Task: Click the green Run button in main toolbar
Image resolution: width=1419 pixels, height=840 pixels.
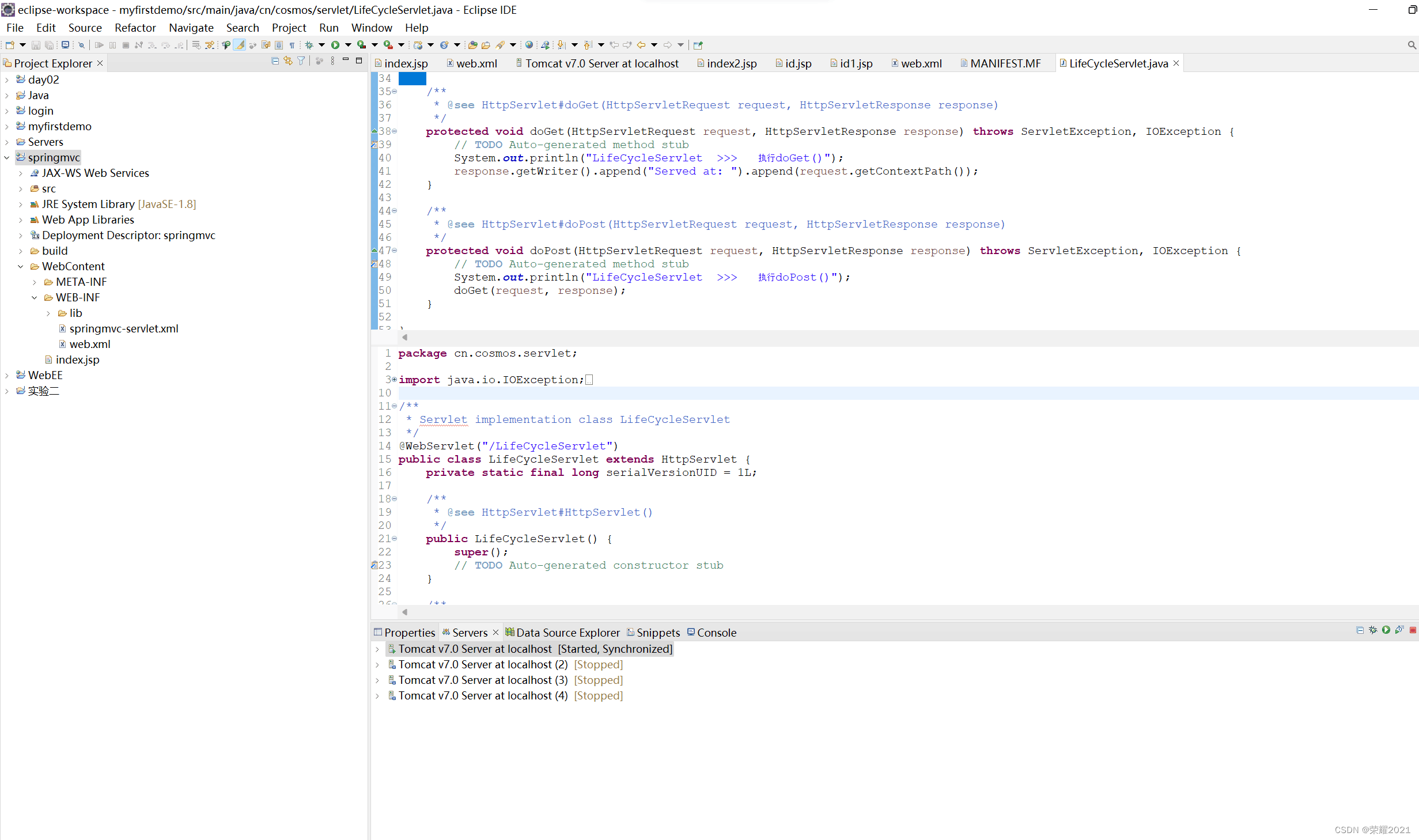Action: pos(335,45)
